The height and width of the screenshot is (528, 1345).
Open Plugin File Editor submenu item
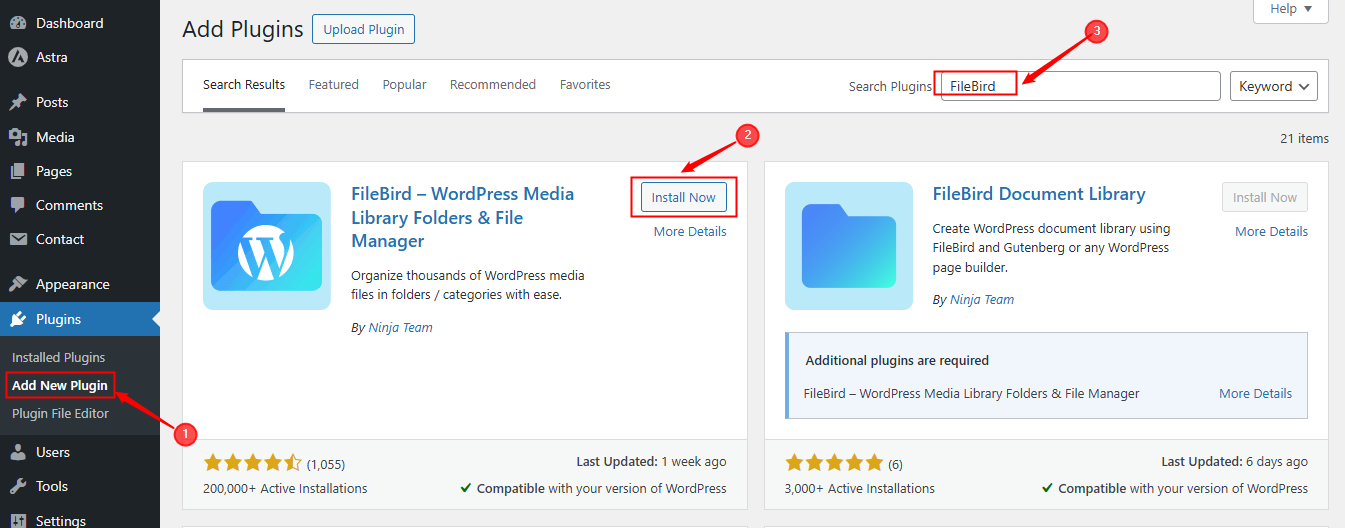(x=60, y=413)
